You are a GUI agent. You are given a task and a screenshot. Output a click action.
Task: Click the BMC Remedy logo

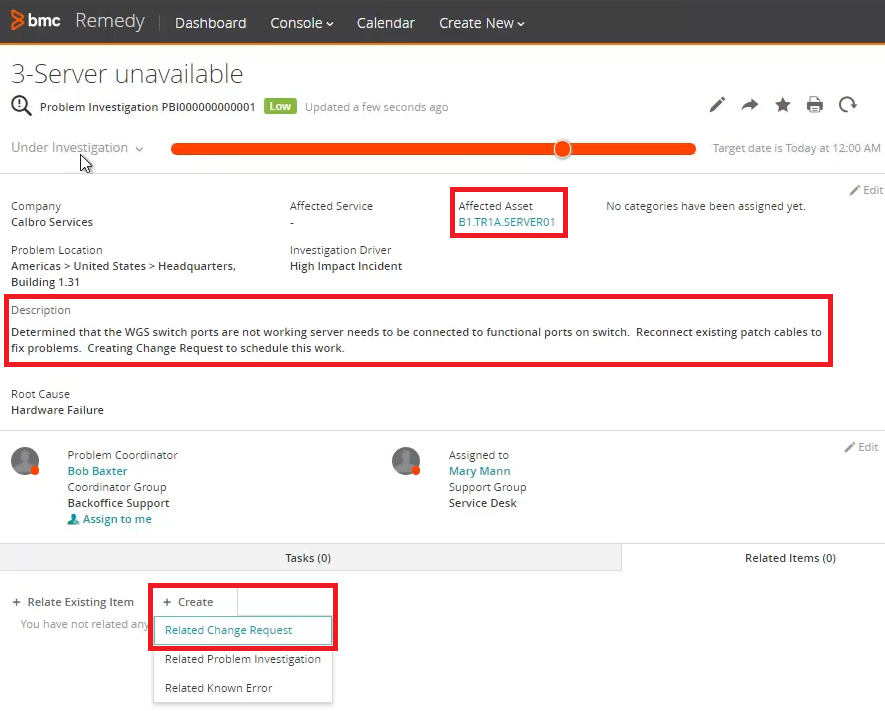(x=78, y=21)
